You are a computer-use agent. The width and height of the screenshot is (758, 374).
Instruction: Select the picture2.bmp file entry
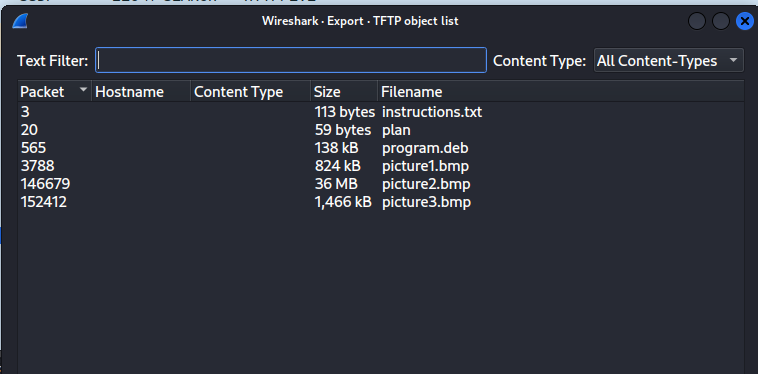click(x=426, y=184)
